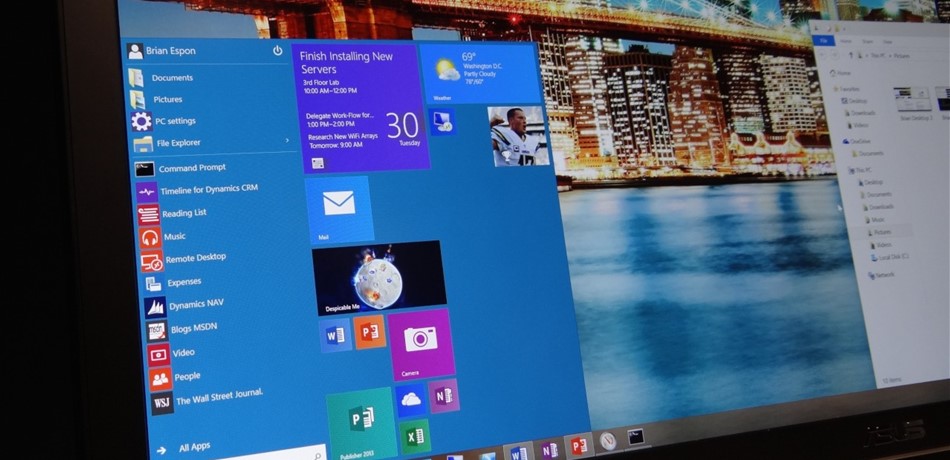Open the People app
Image resolution: width=950 pixels, height=460 pixels.
[174, 378]
